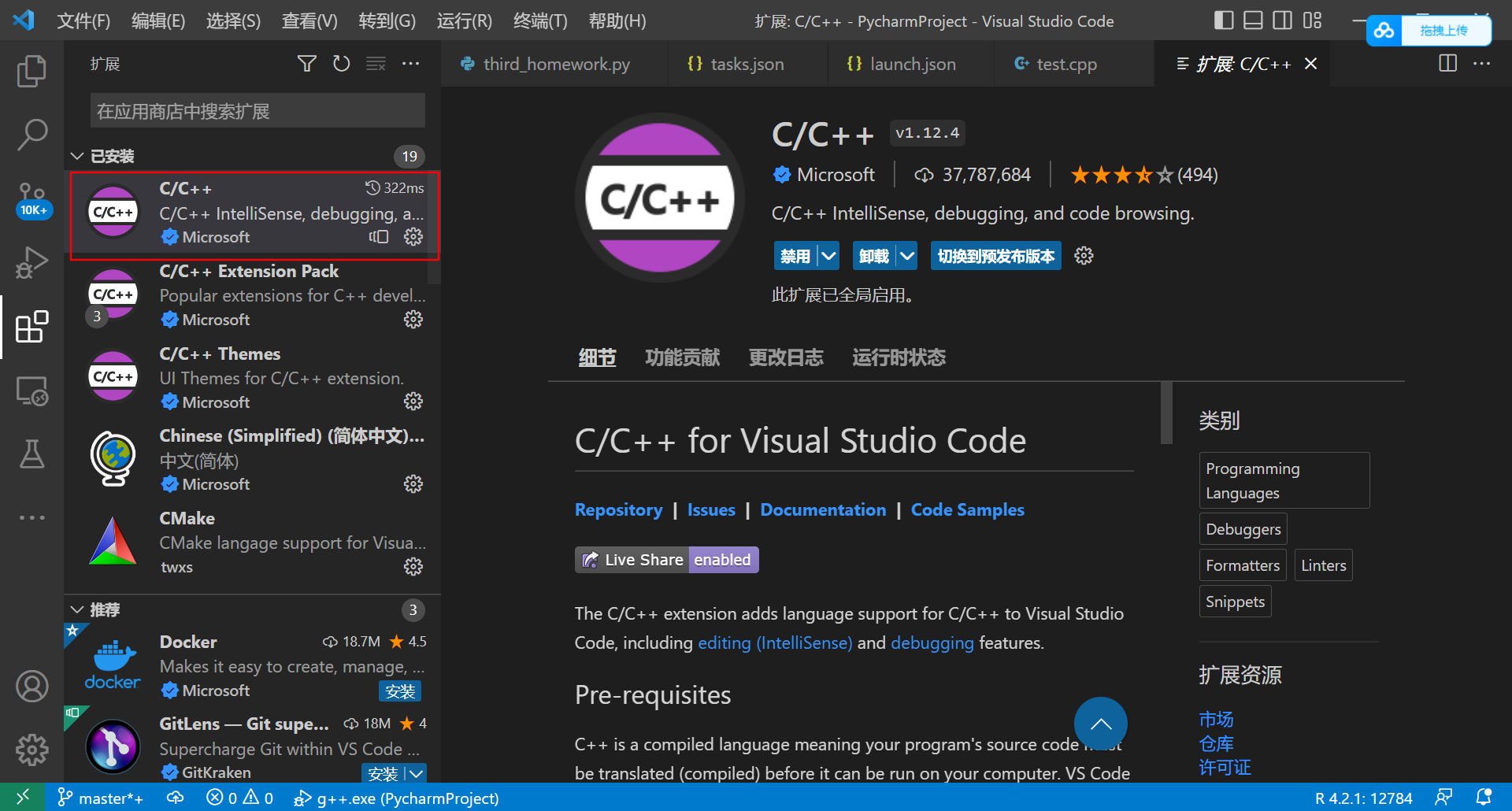Open the C/C++ extension manage gear in list
The image size is (1512, 811).
(413, 237)
